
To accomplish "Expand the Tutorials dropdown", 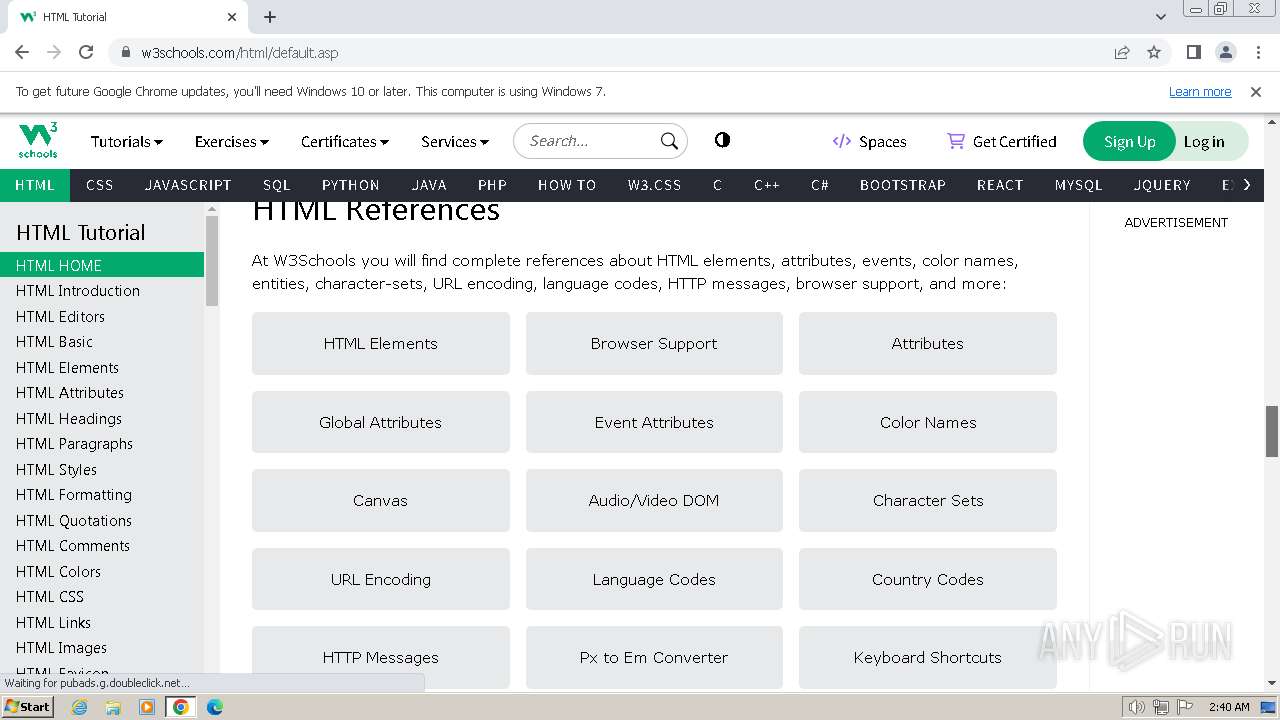I will tap(127, 141).
